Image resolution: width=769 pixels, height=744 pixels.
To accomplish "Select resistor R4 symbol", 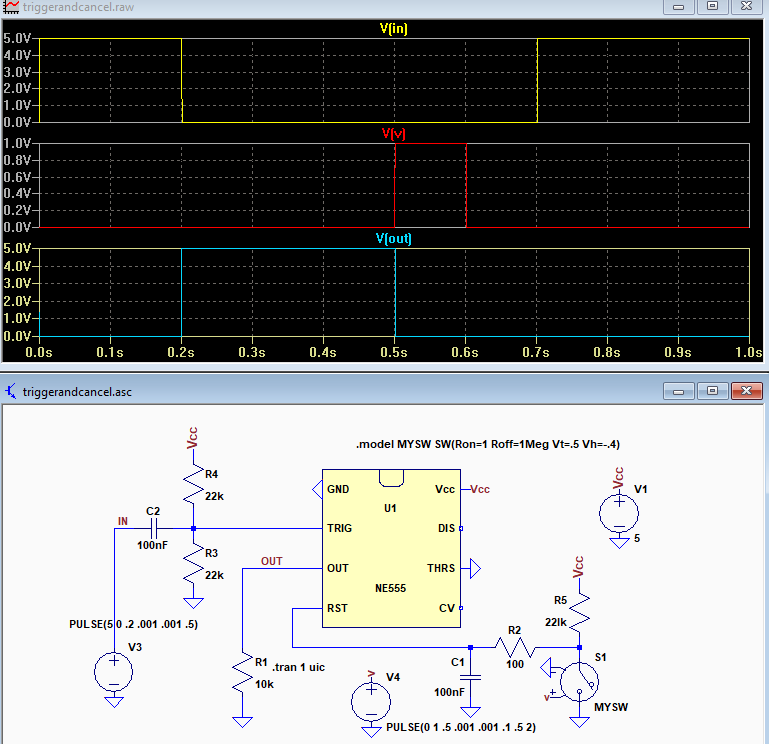I will (x=194, y=485).
